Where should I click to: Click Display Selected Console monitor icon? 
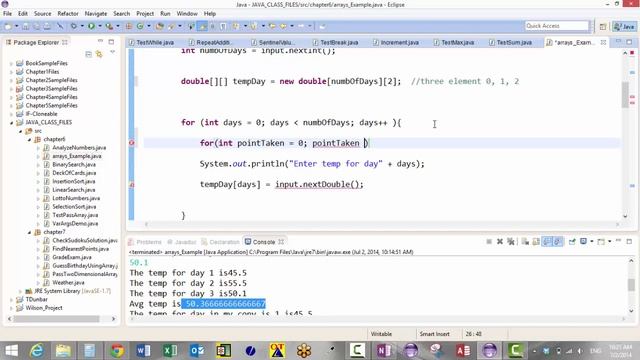(x=584, y=242)
